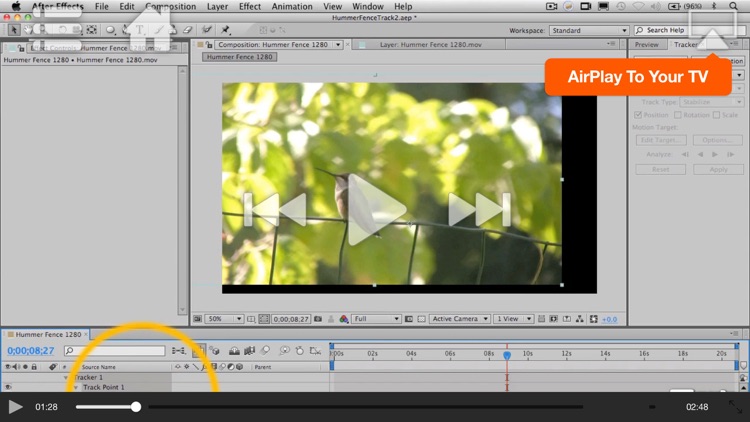The width and height of the screenshot is (750, 422).
Task: Click the Hide Shy Layers icon
Action: [234, 351]
